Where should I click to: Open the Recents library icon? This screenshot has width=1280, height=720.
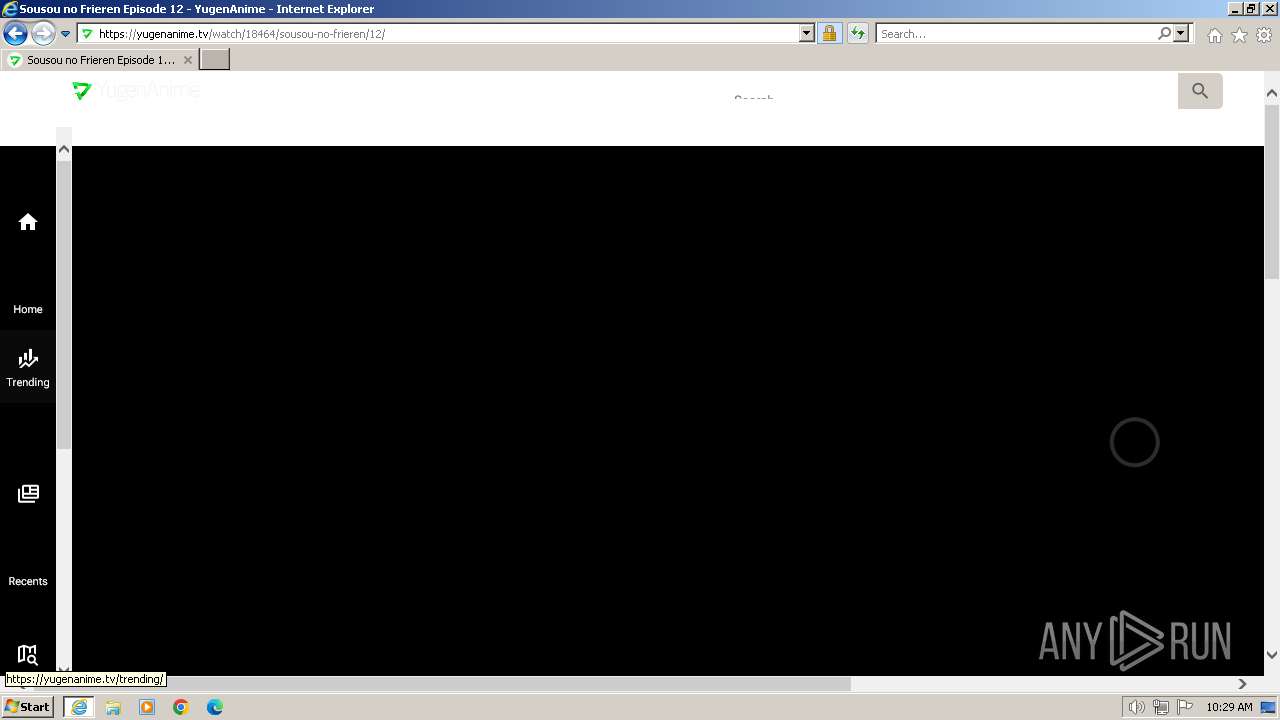click(28, 493)
